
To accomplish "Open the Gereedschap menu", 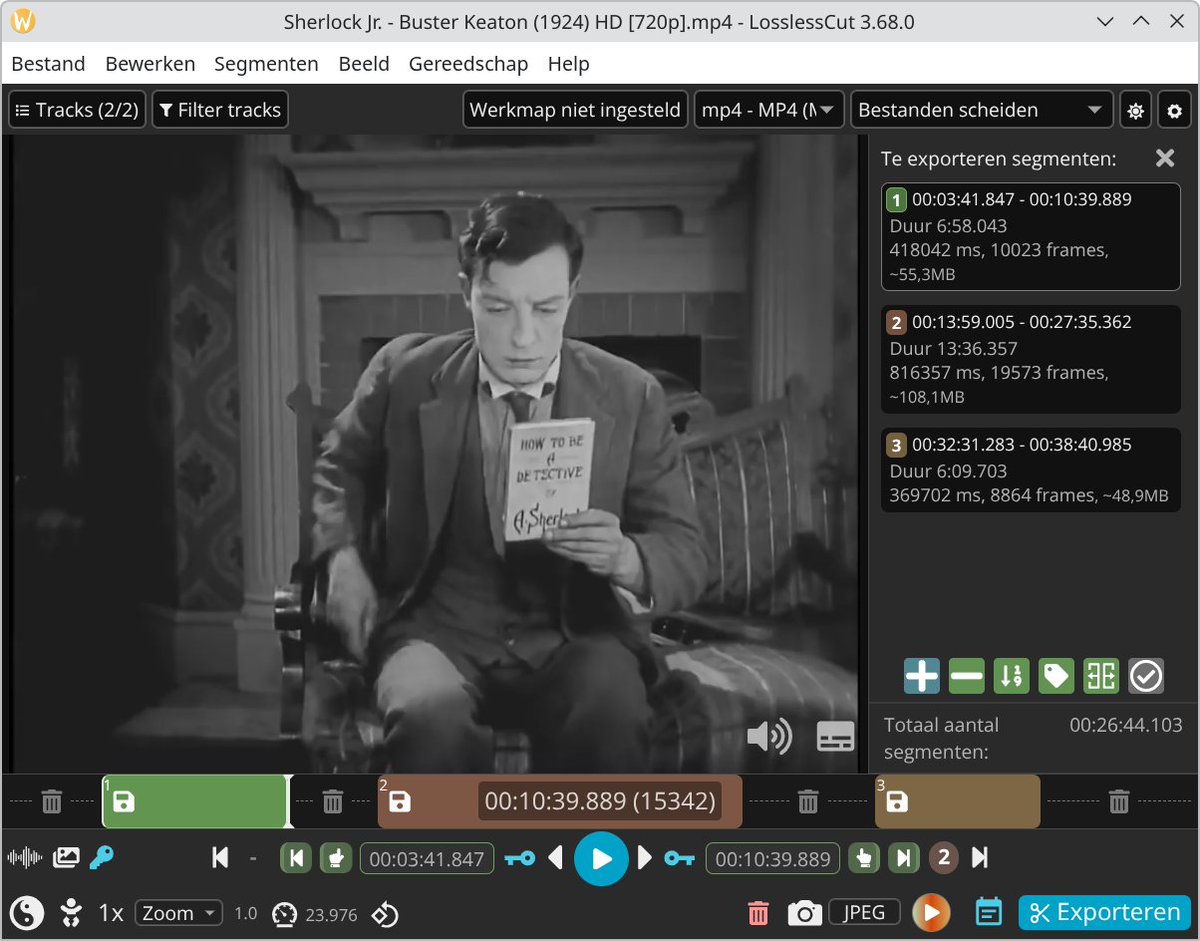I will click(468, 64).
